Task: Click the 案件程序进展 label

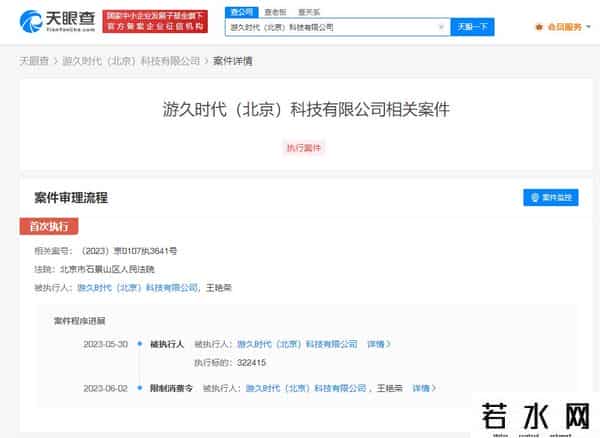Action: pyautogui.click(x=80, y=321)
